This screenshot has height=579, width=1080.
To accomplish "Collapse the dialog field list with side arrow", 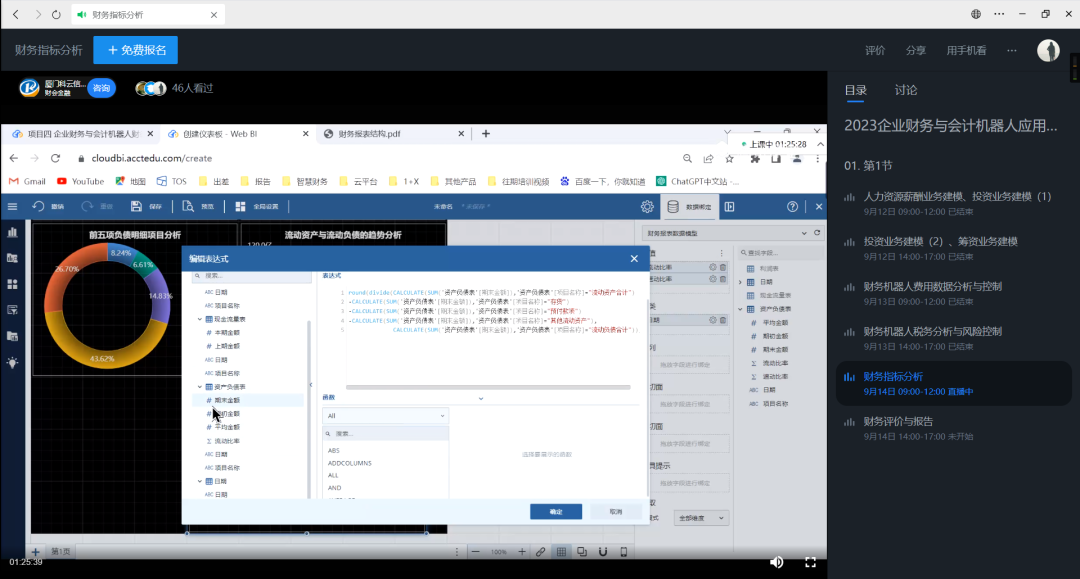I will pyautogui.click(x=311, y=385).
